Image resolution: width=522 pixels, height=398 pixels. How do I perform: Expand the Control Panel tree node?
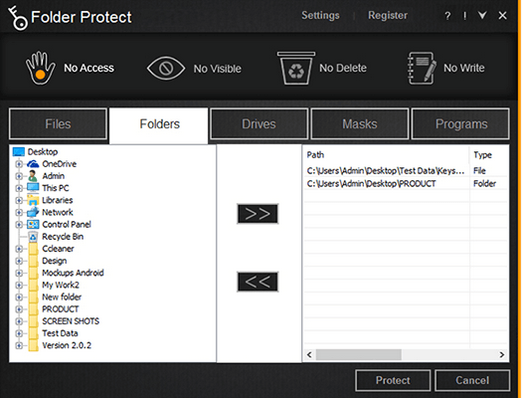click(x=19, y=224)
